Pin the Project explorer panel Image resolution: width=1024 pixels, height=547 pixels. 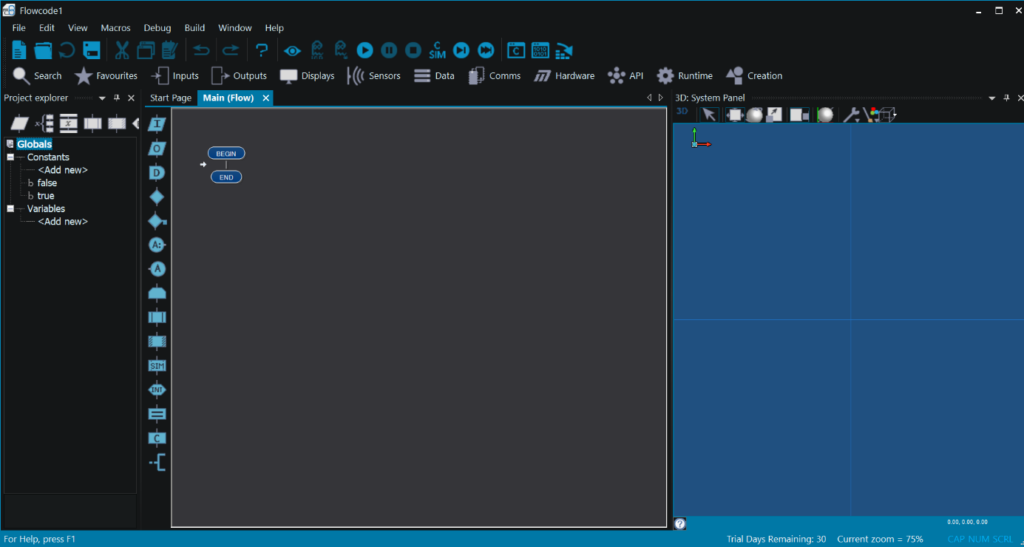coord(117,98)
